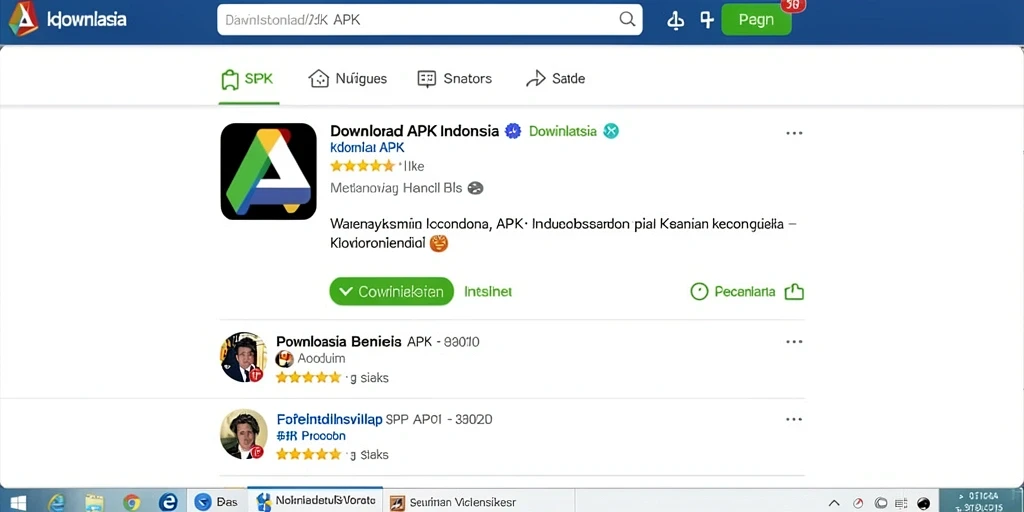Click the avatar of the 'SPP AP01' result
This screenshot has width=1024, height=512.
pyautogui.click(x=243, y=434)
